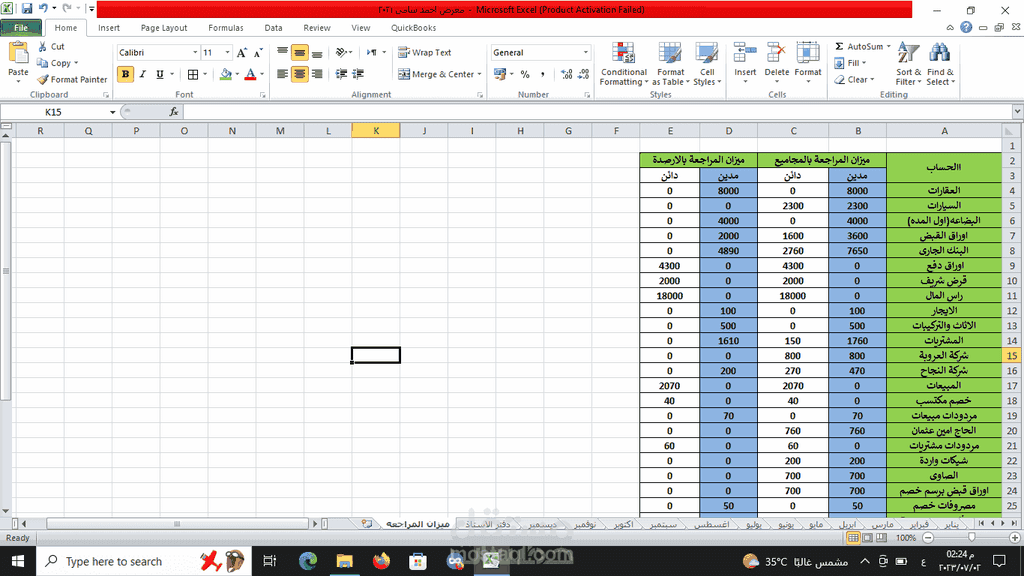The width and height of the screenshot is (1024, 576).
Task: Toggle Italic formatting
Action: [x=142, y=74]
